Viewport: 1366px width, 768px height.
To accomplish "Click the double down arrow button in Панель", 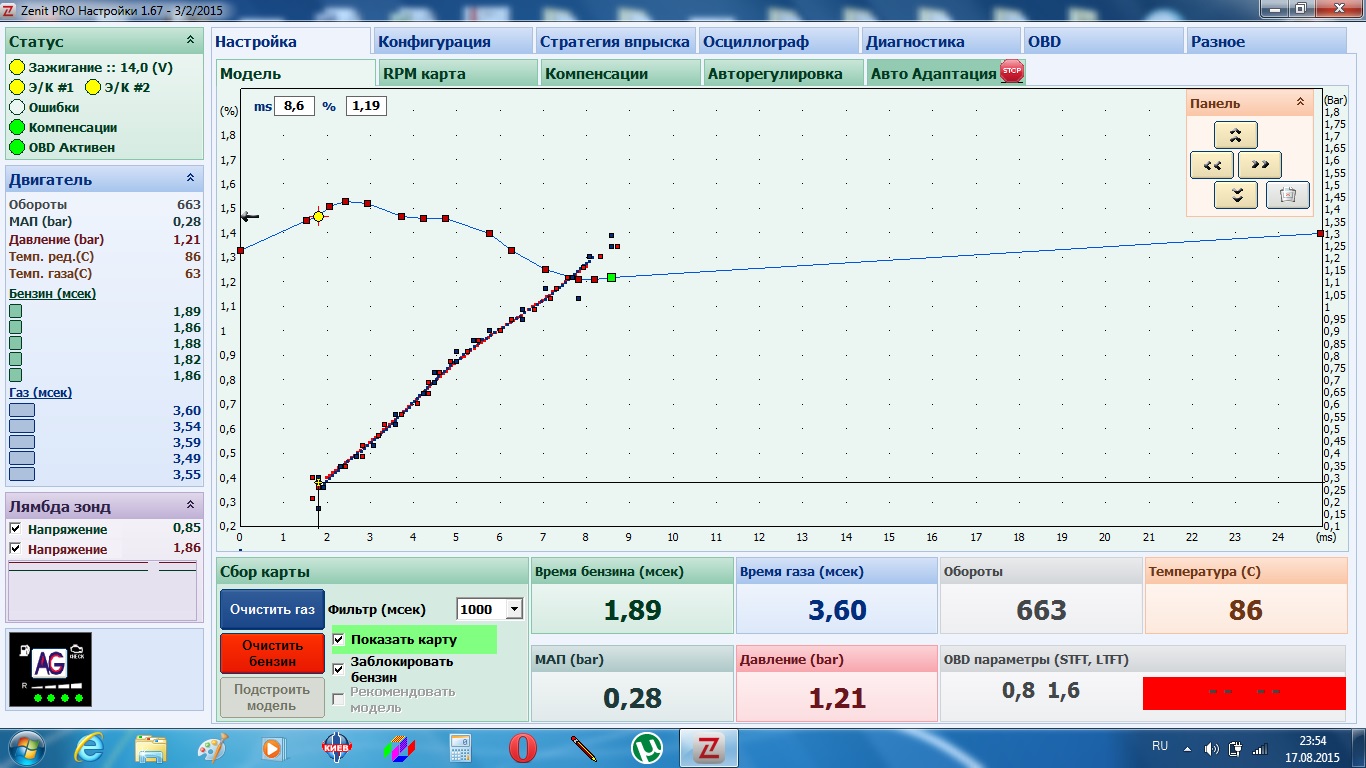I will (x=1235, y=195).
